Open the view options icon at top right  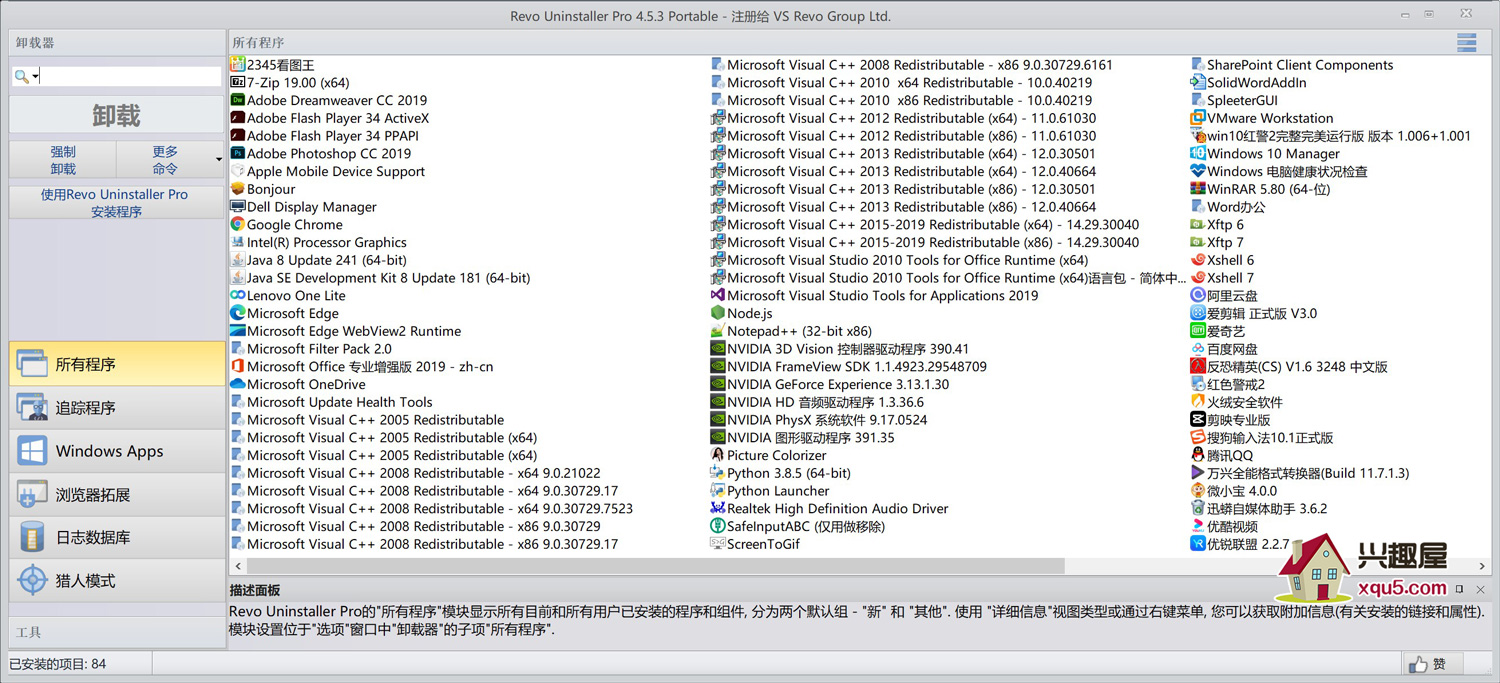[1467, 43]
